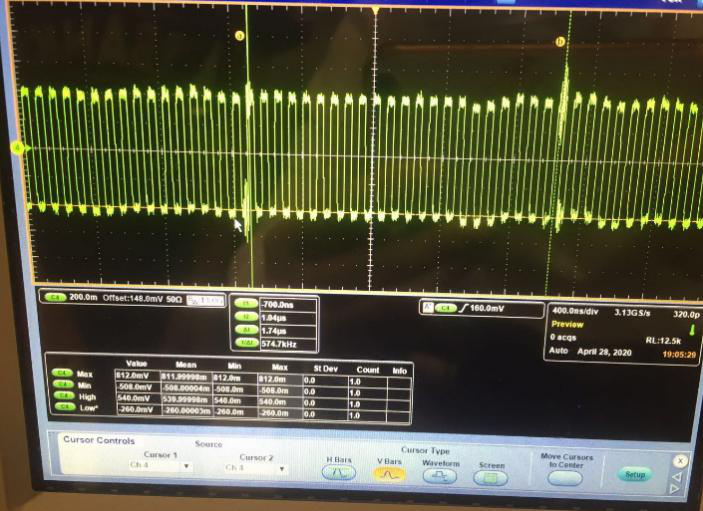Click the trigger position marker at top

coord(375,10)
